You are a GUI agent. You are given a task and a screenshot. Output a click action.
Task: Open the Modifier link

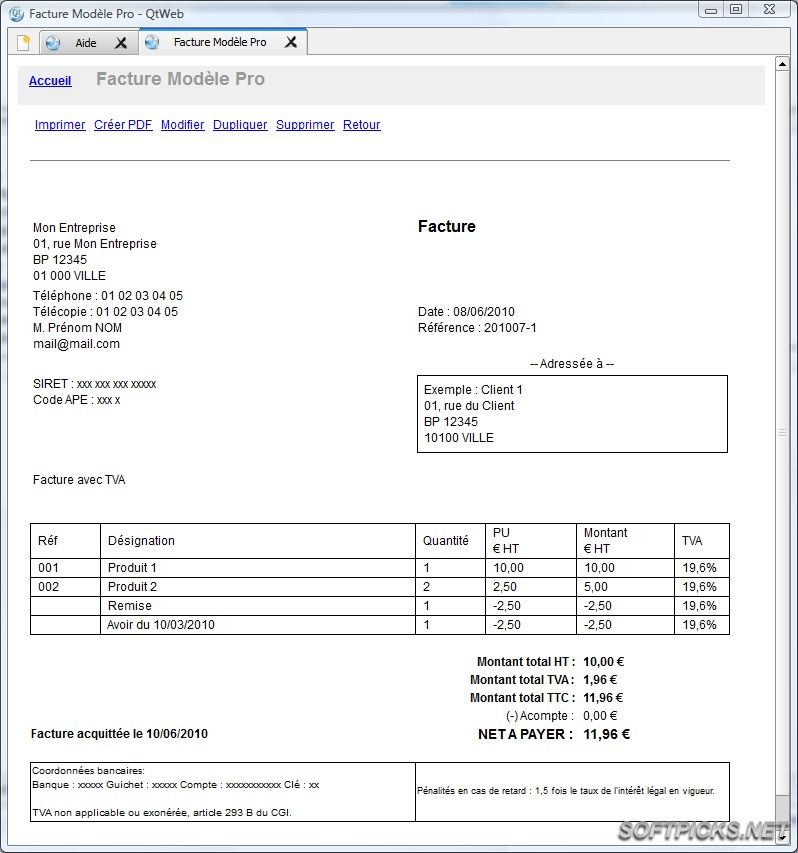click(x=182, y=125)
